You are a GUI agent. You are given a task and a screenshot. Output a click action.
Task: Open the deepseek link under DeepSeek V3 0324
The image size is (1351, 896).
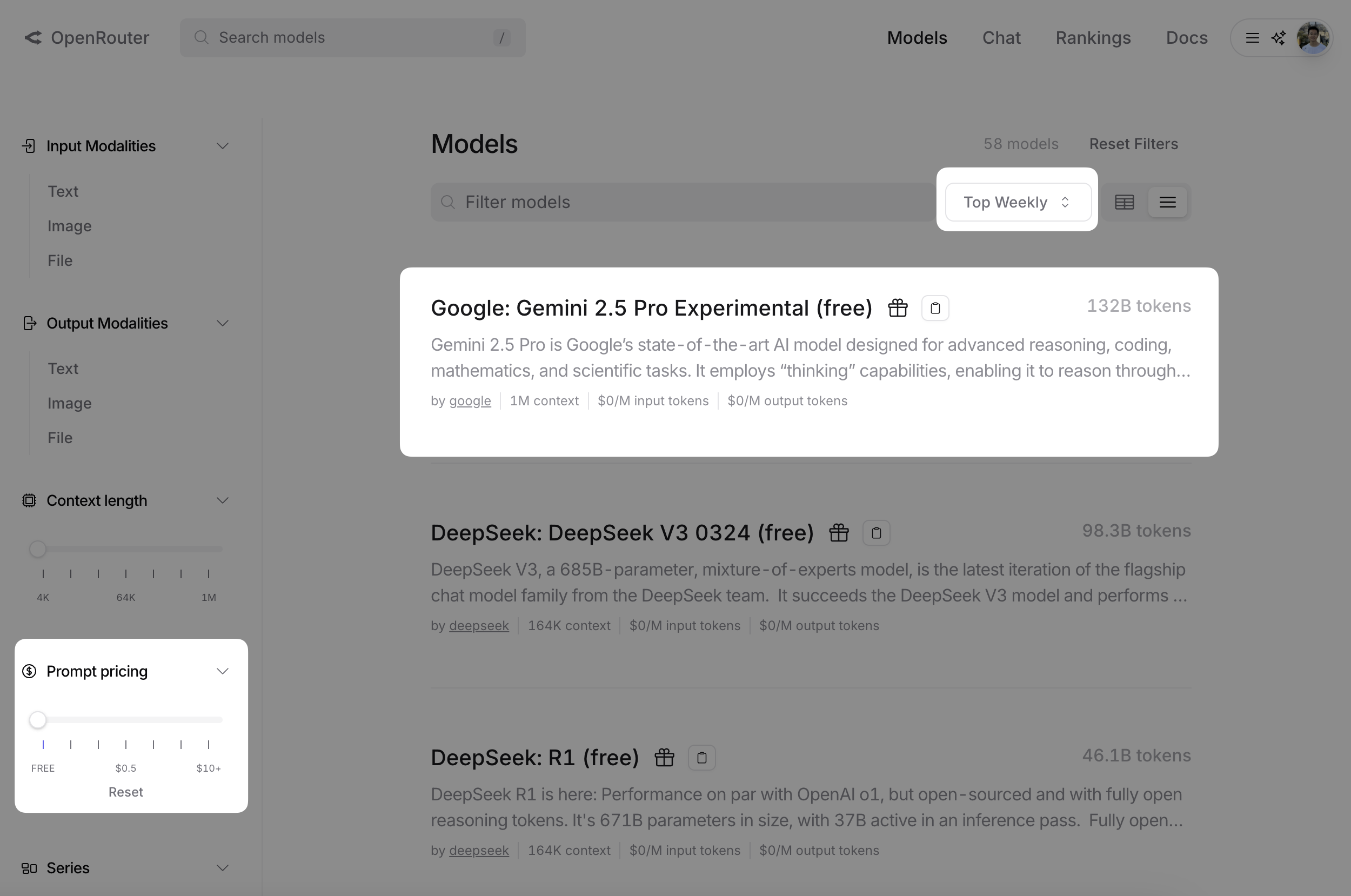(479, 626)
